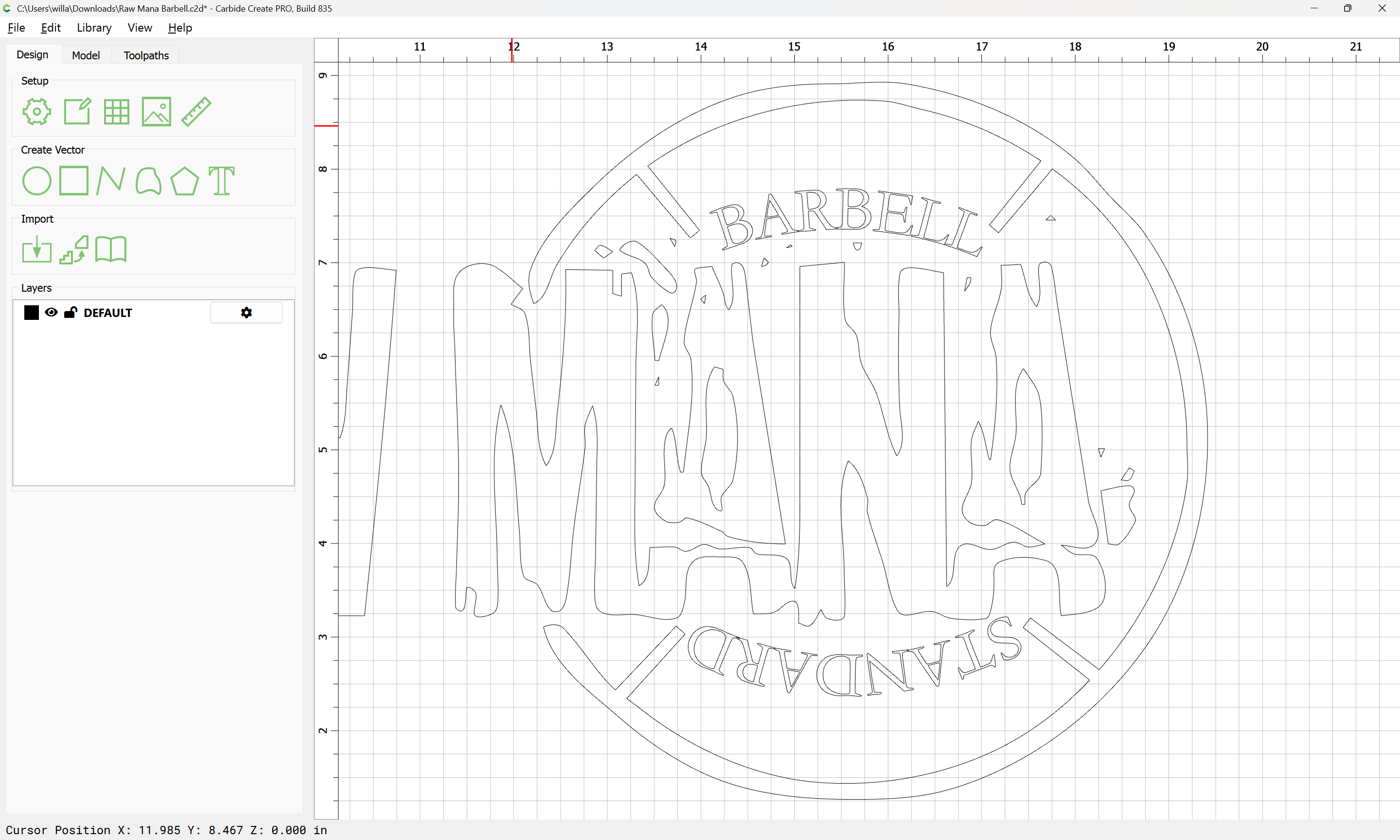Image resolution: width=1400 pixels, height=840 pixels.
Task: Select the Circle vector tool
Action: (x=37, y=181)
